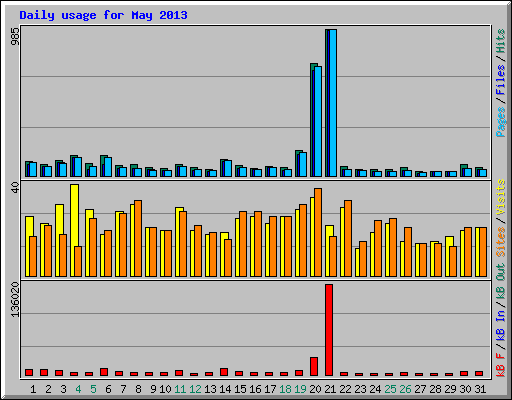Click the Sites legend label

(501, 242)
